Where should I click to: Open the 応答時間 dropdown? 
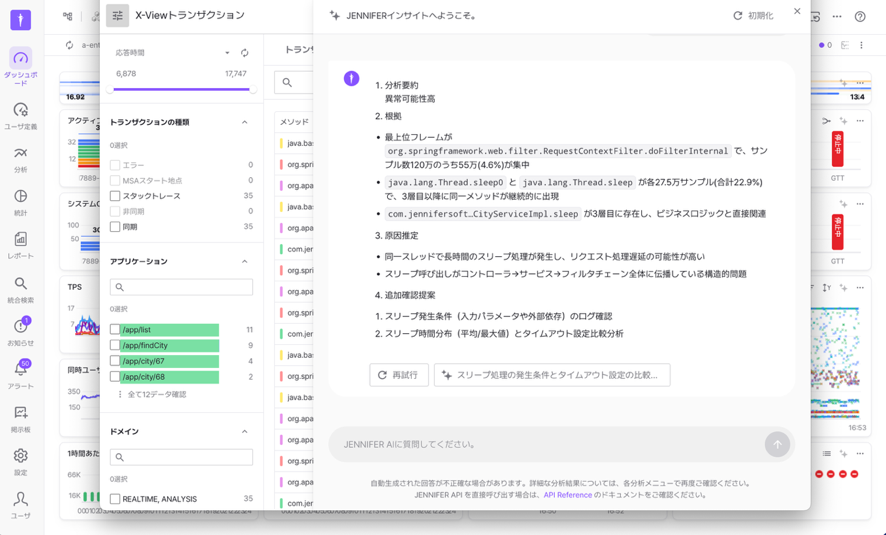(x=227, y=53)
